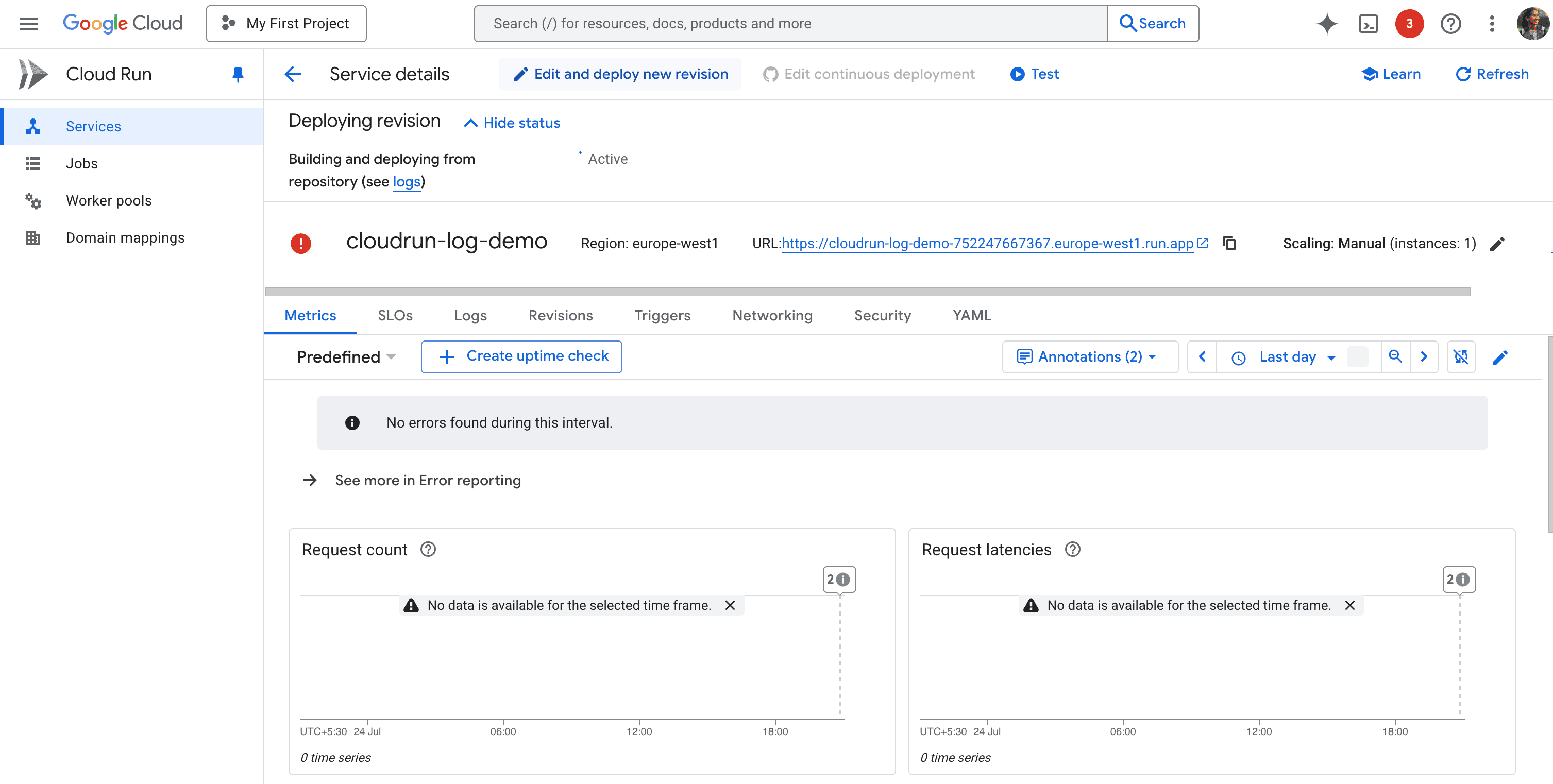Image resolution: width=1553 pixels, height=784 pixels.
Task: Zoom out on the metrics timeline
Action: [x=1396, y=356]
